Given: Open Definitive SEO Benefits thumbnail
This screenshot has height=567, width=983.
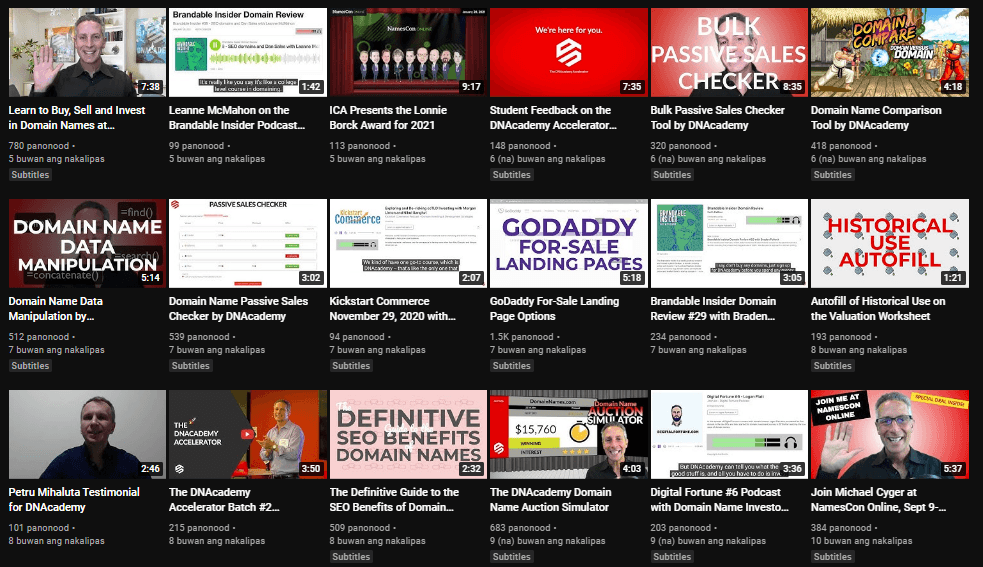Looking at the screenshot, I should pyautogui.click(x=408, y=435).
